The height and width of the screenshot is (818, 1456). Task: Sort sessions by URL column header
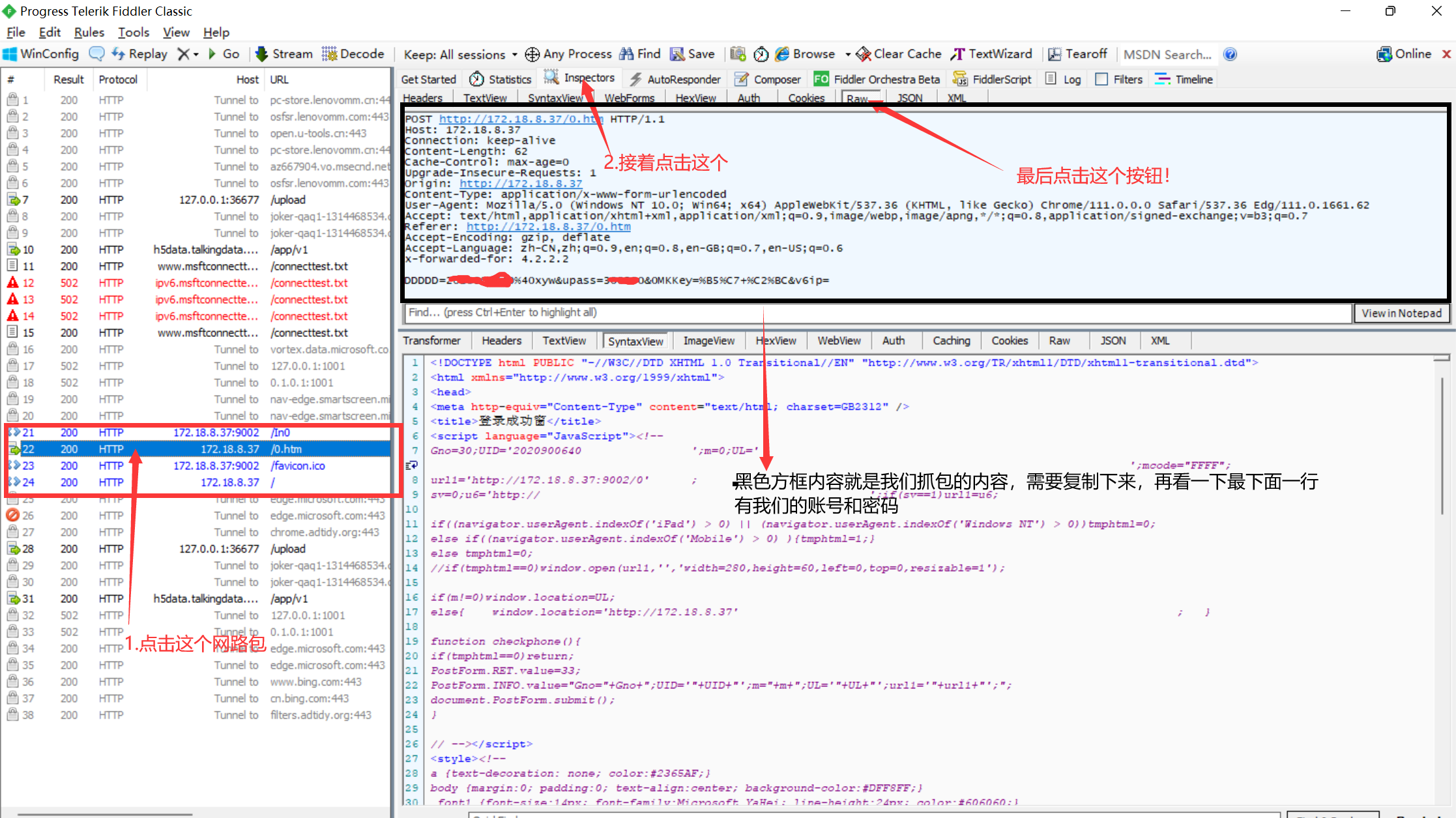[x=328, y=80]
